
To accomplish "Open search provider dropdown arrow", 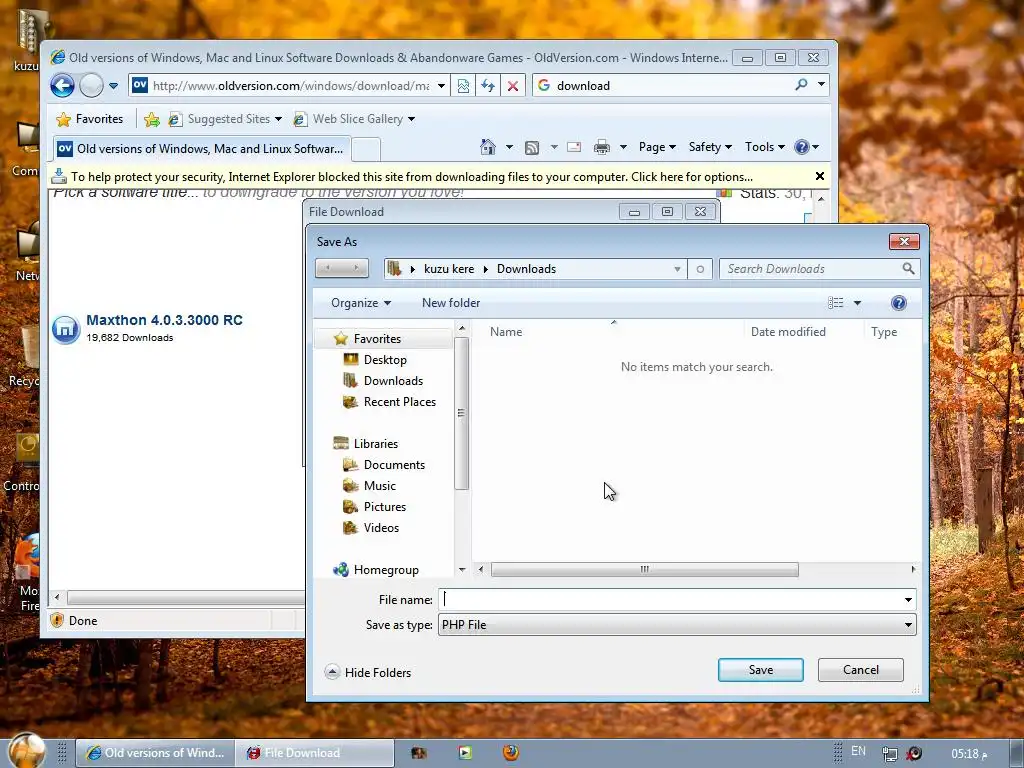I will coord(822,84).
